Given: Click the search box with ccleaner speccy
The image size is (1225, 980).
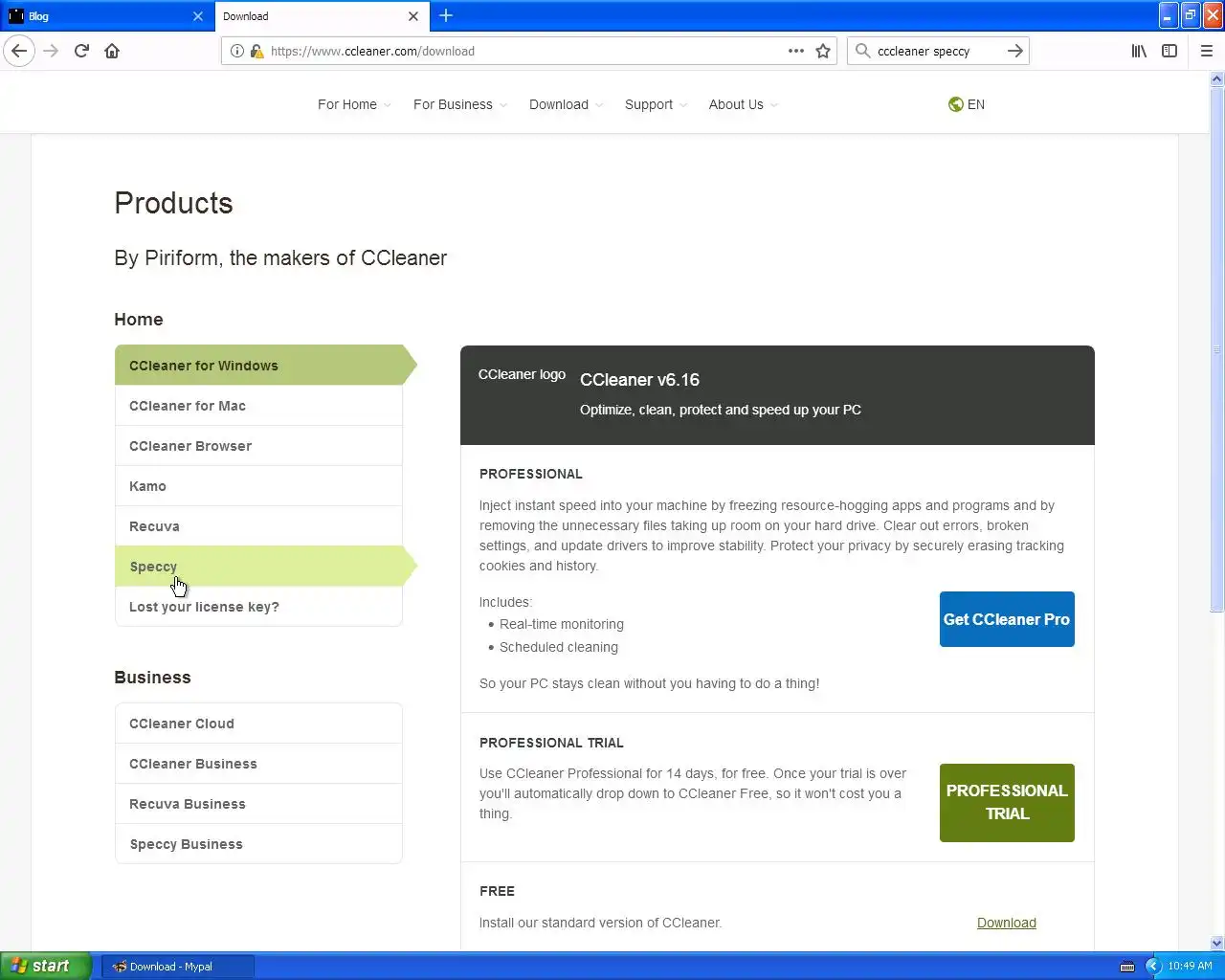Looking at the screenshot, I should coord(938,51).
